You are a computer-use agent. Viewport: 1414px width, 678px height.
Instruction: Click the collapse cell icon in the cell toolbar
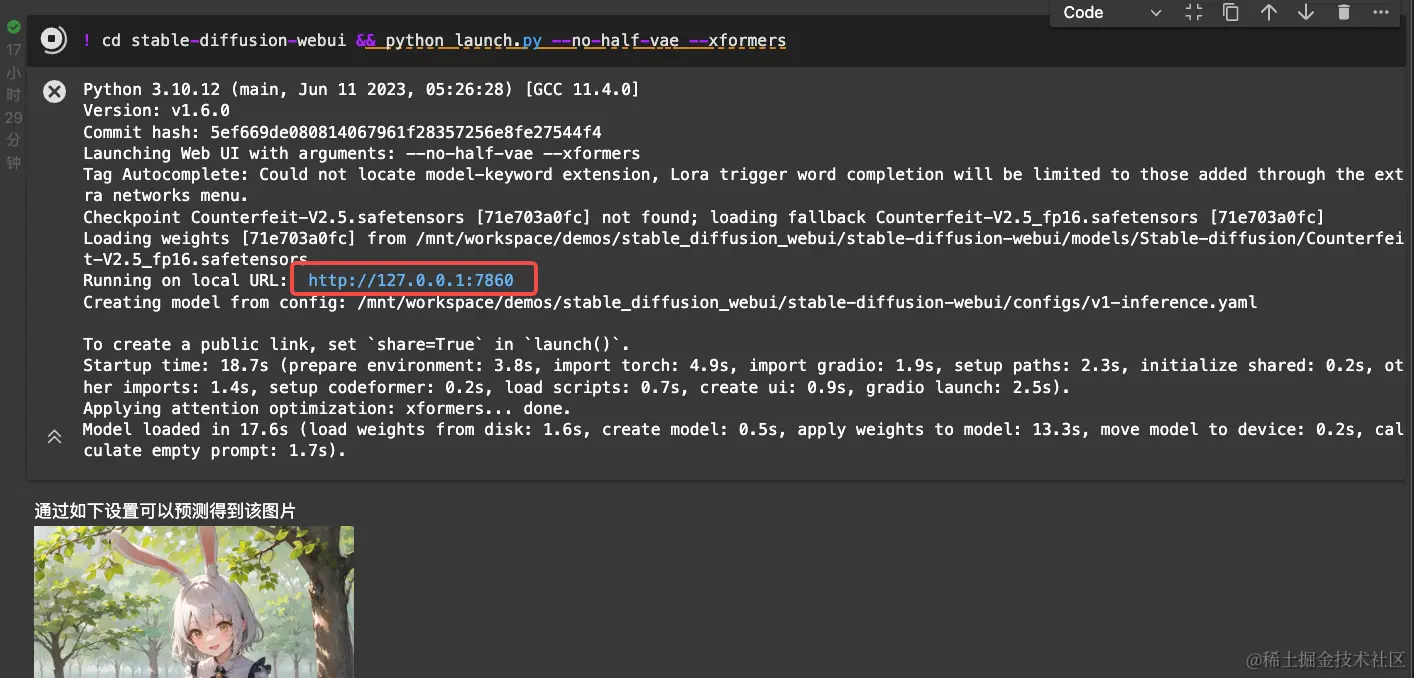click(1193, 13)
